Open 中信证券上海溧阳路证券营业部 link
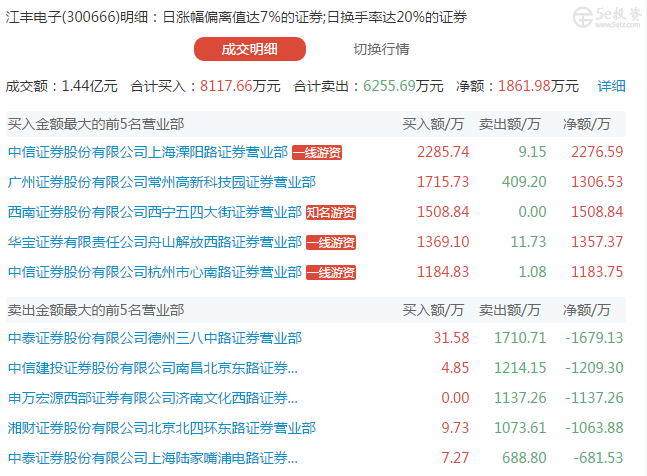647x476 pixels. (x=148, y=152)
